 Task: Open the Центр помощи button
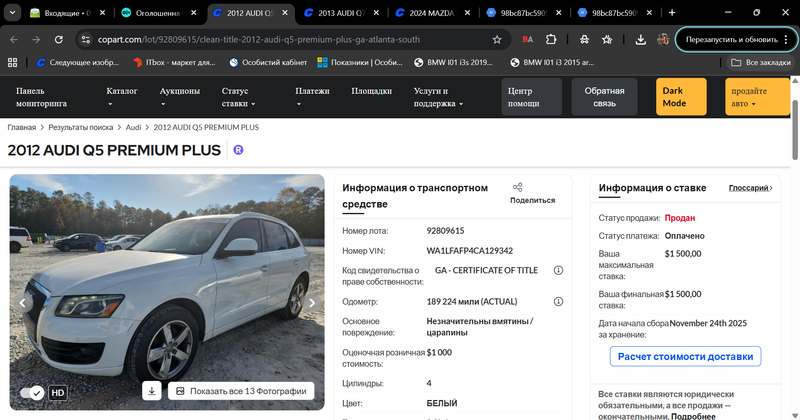531,97
